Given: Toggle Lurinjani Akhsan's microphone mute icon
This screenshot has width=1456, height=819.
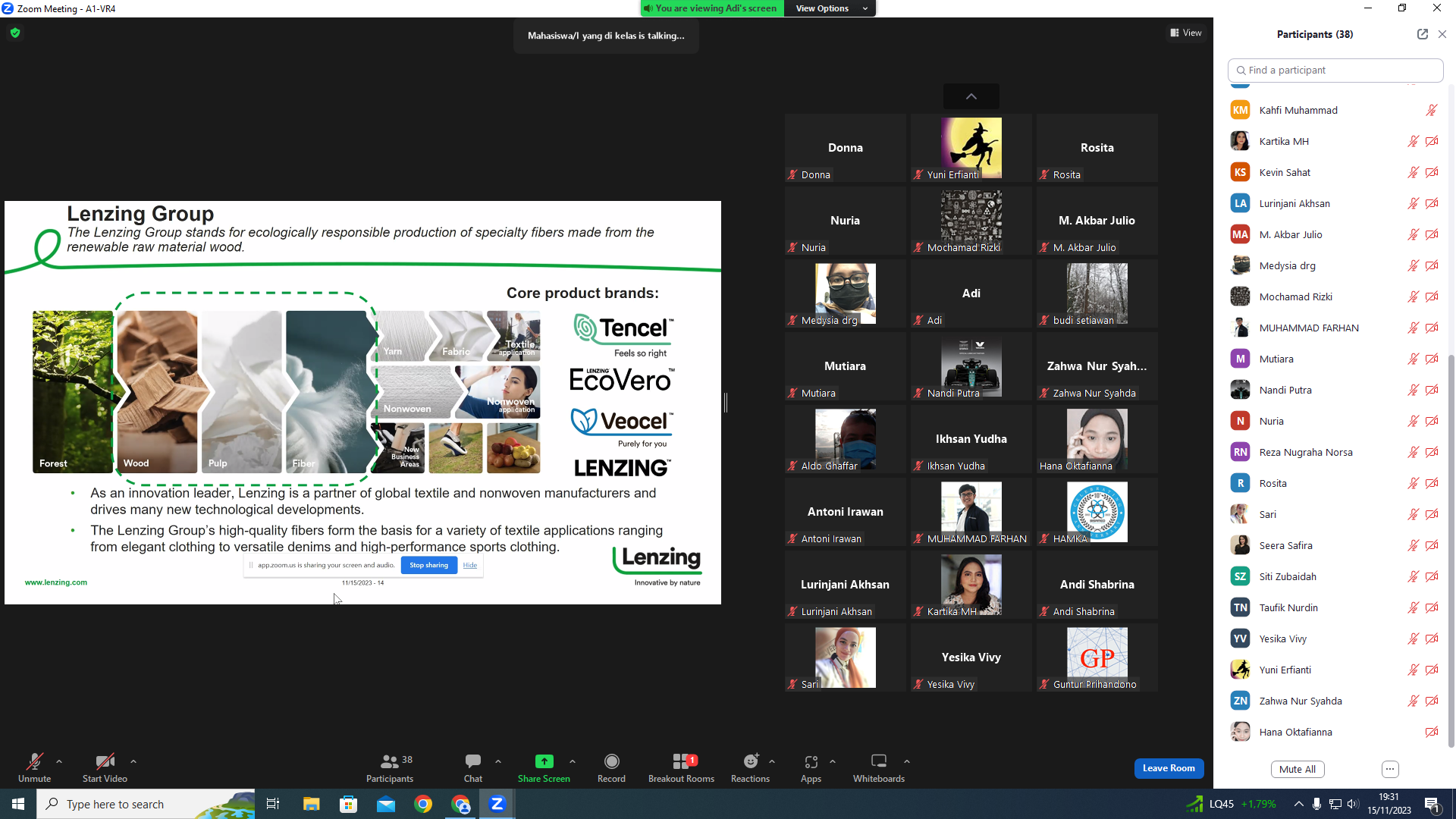Looking at the screenshot, I should point(1413,203).
